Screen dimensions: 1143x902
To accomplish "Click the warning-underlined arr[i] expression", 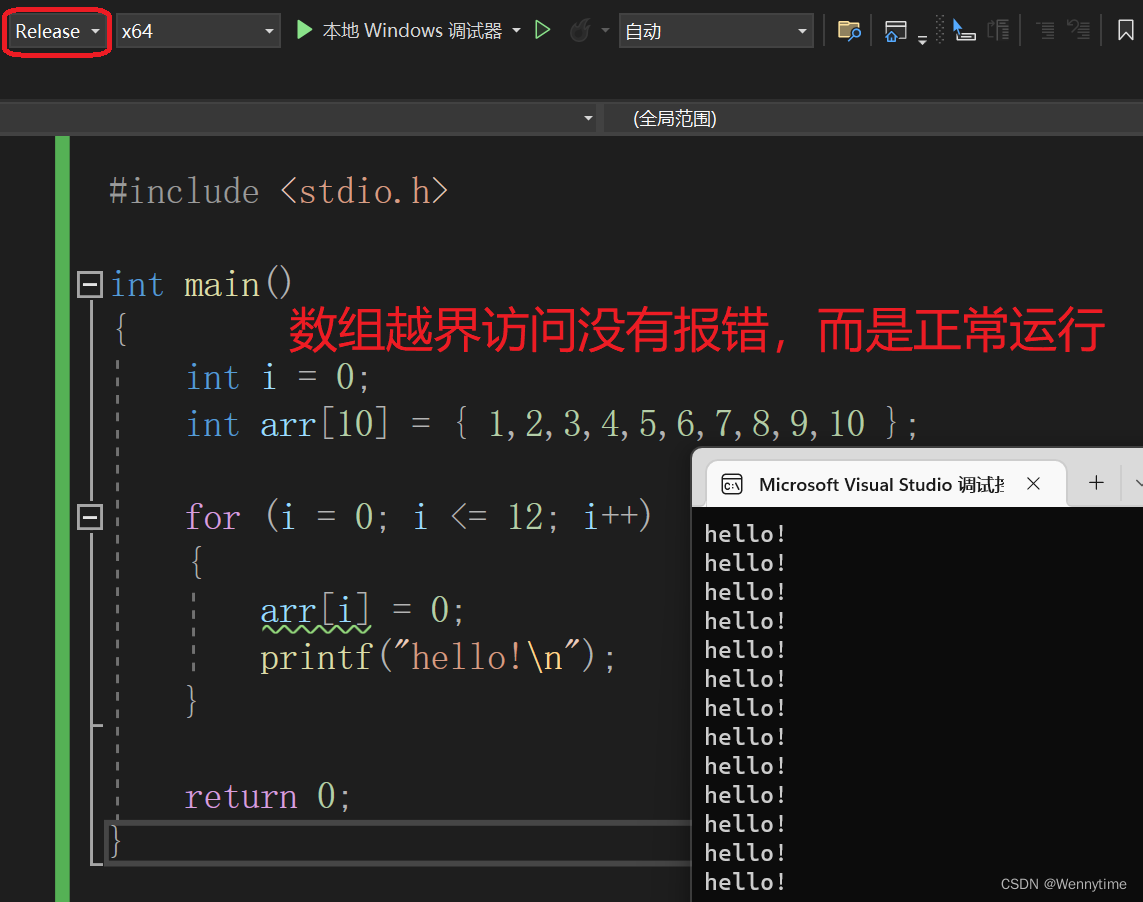I will tap(315, 611).
